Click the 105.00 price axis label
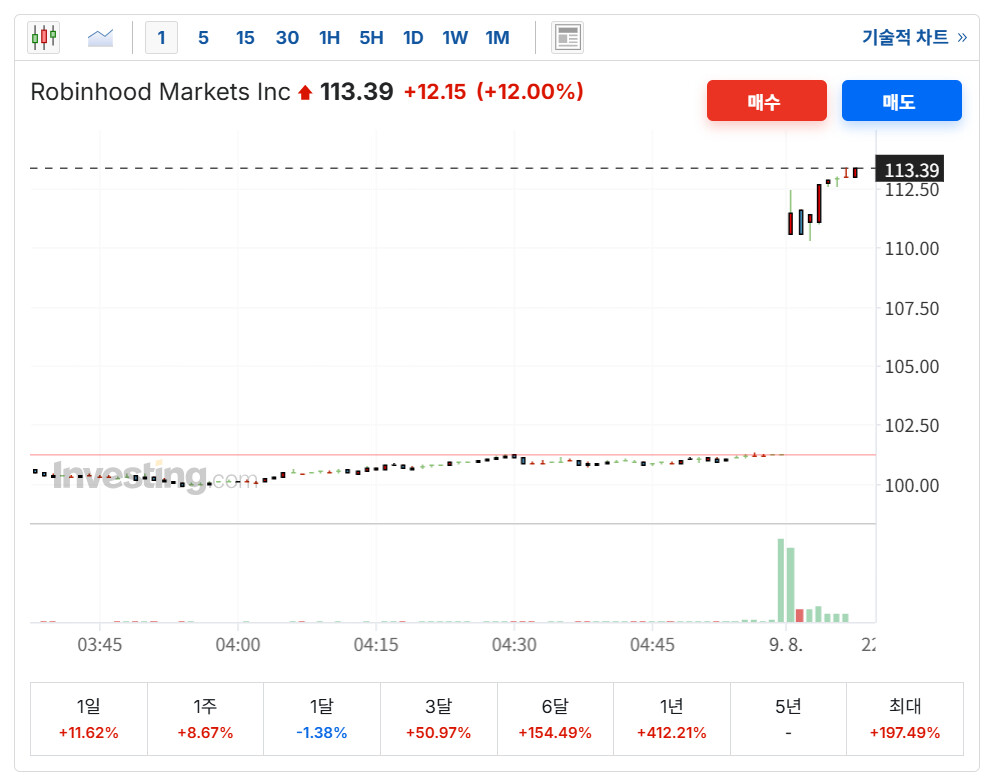The height and width of the screenshot is (778, 987). [x=911, y=366]
